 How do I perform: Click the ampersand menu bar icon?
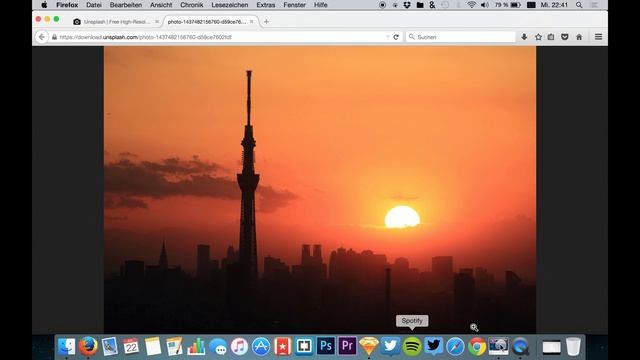[432, 5]
